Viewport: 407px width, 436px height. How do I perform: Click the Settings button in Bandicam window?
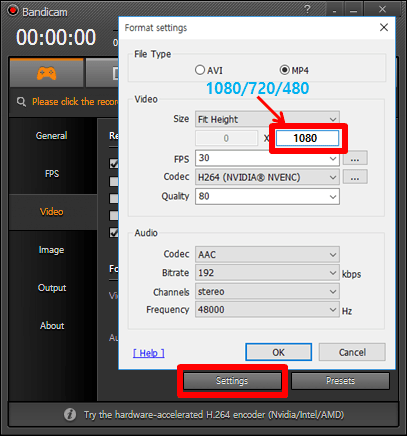pos(232,381)
